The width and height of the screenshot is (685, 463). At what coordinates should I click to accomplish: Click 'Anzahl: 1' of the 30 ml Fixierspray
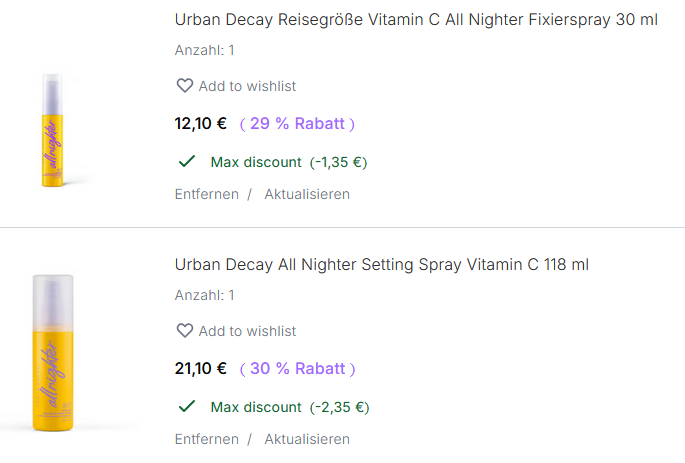click(x=205, y=50)
